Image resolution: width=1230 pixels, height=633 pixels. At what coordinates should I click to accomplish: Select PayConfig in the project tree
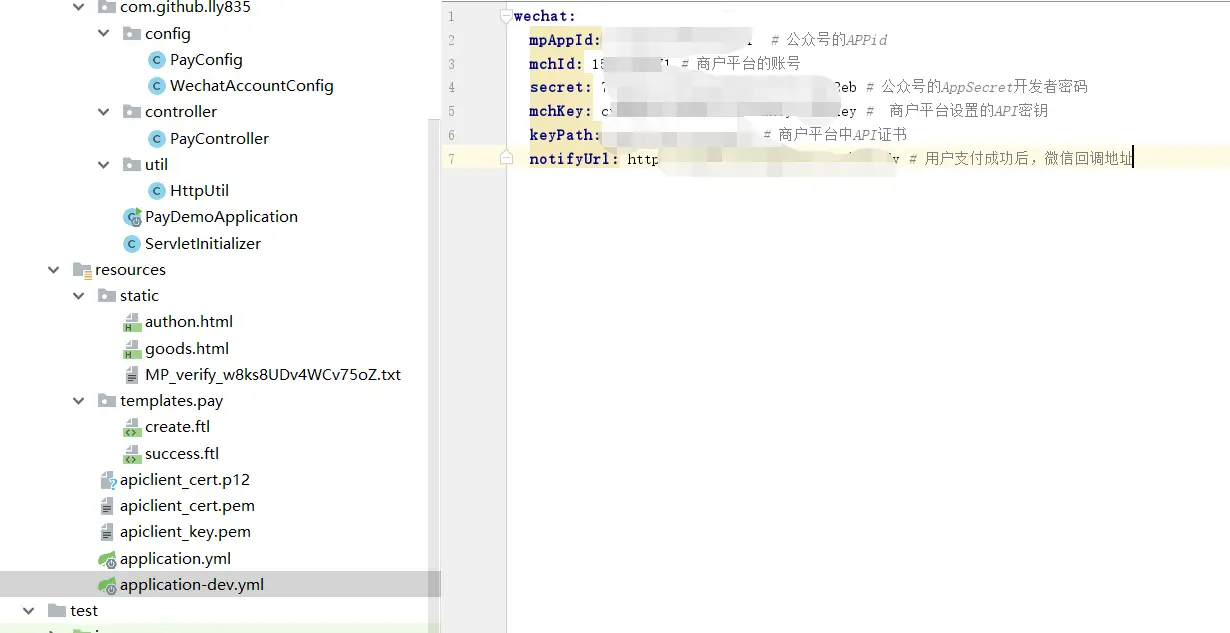[x=206, y=60]
